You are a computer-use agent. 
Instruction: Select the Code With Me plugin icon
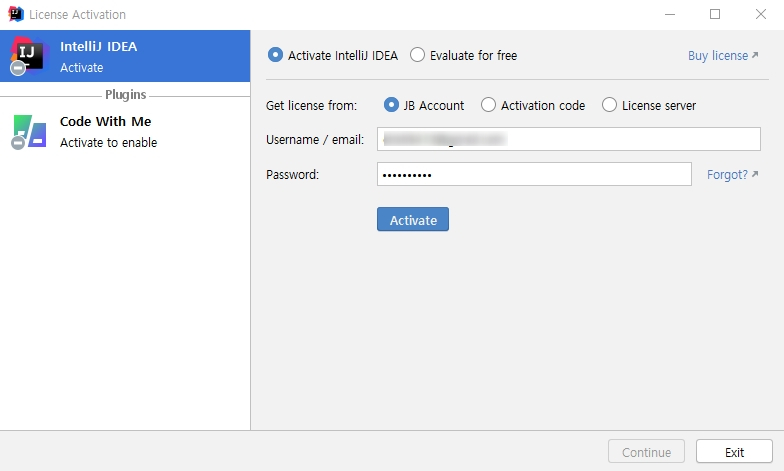click(29, 132)
